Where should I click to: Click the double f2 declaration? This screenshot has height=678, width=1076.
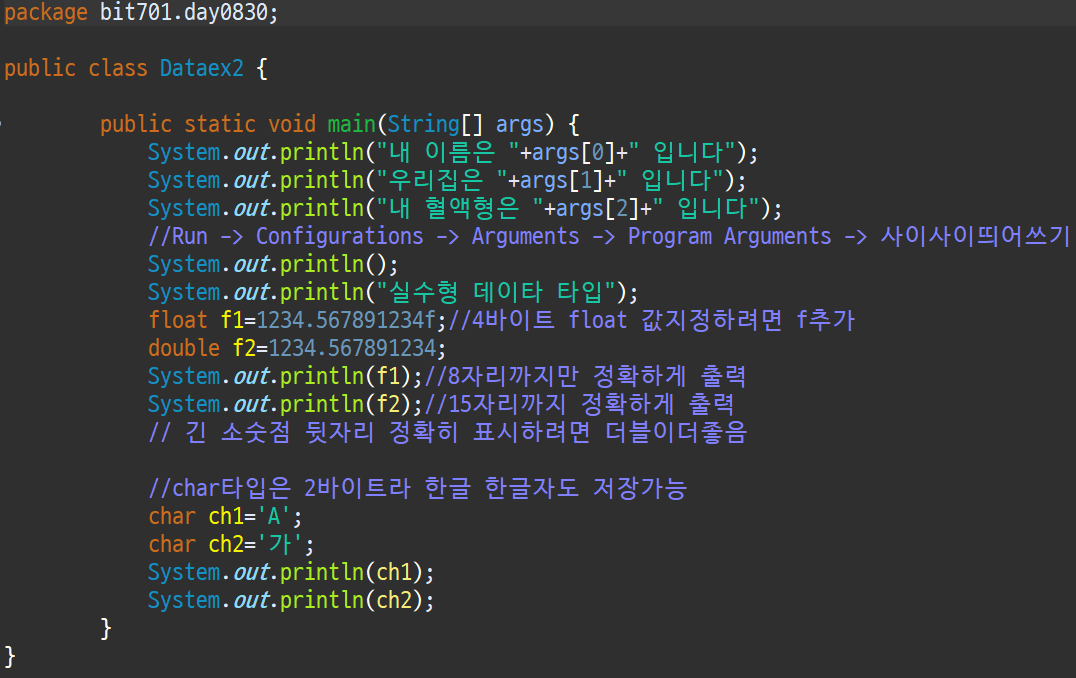296,349
